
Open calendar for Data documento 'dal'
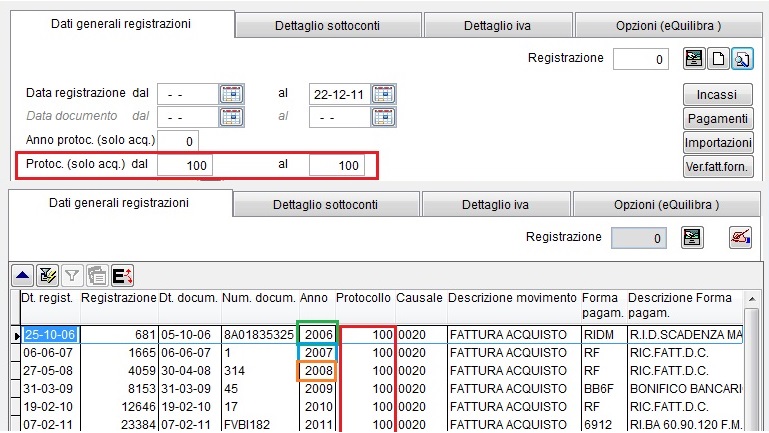[231, 117]
